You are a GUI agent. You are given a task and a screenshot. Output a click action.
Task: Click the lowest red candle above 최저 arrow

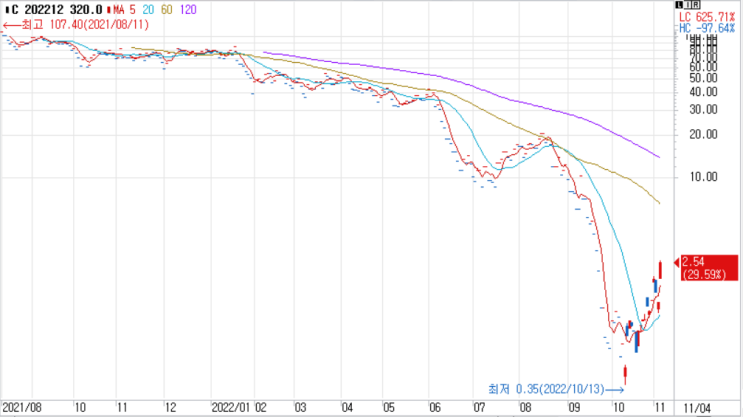625,374
